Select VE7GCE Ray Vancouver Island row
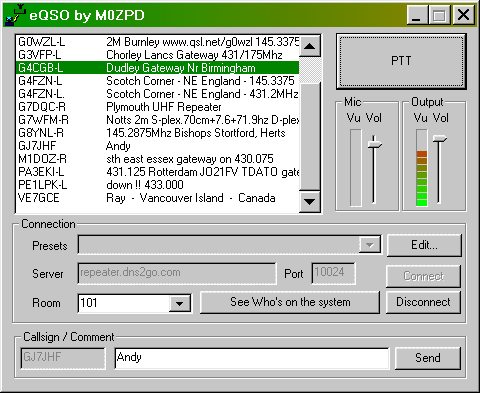Image resolution: width=480 pixels, height=393 pixels. pyautogui.click(x=157, y=198)
